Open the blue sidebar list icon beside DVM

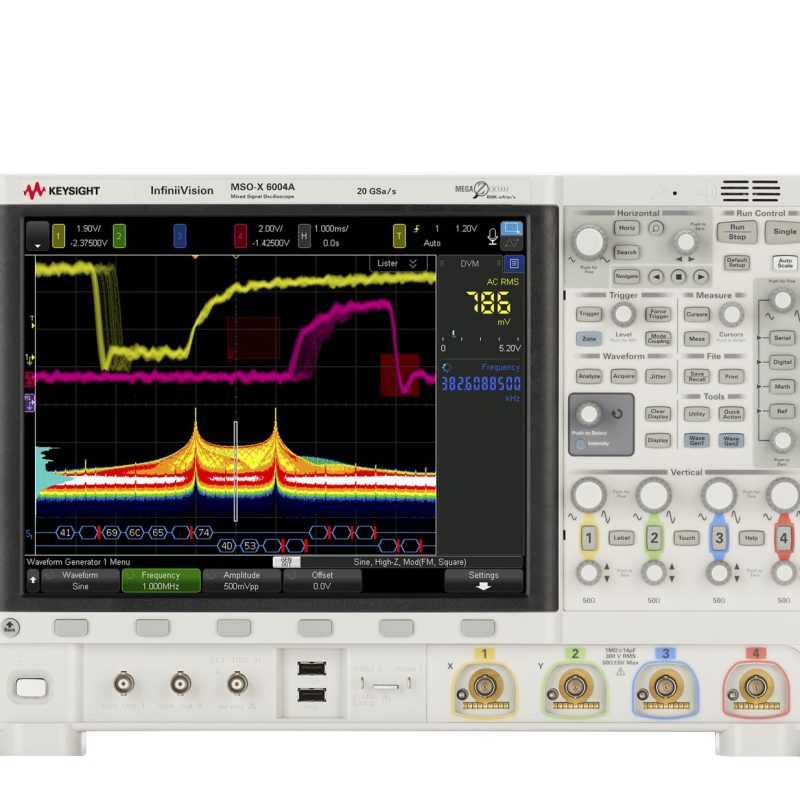(x=514, y=263)
